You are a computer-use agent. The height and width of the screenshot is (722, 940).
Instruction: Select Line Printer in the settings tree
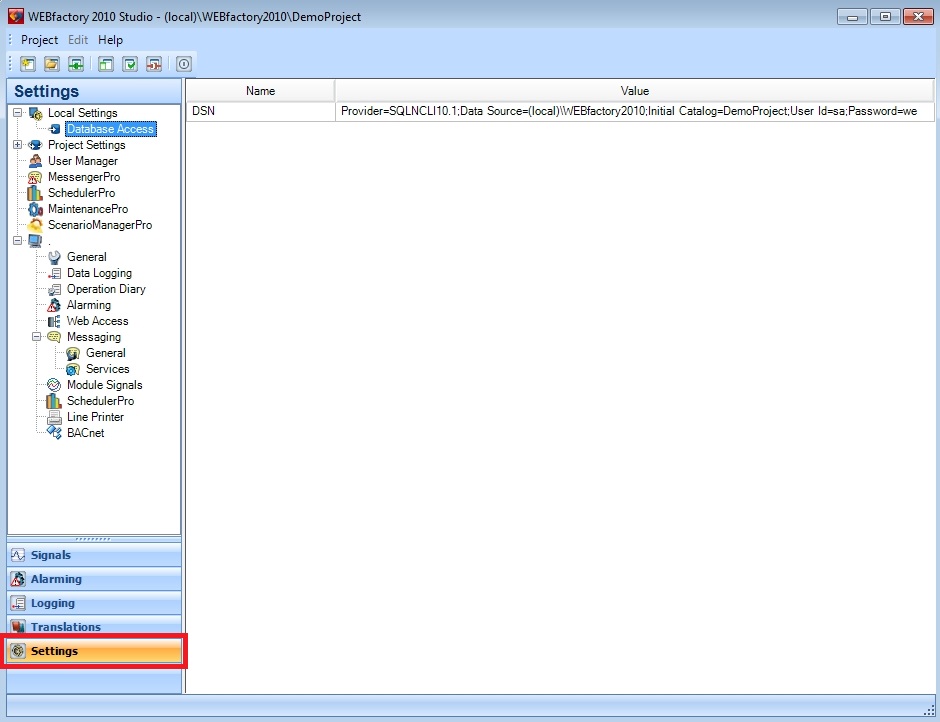95,417
